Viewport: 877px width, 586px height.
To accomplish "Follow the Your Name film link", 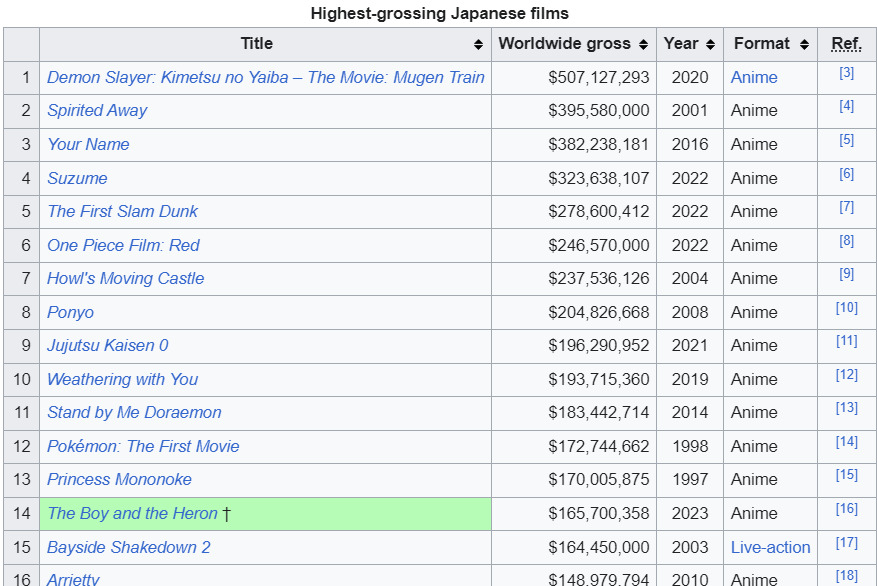I will click(x=88, y=144).
